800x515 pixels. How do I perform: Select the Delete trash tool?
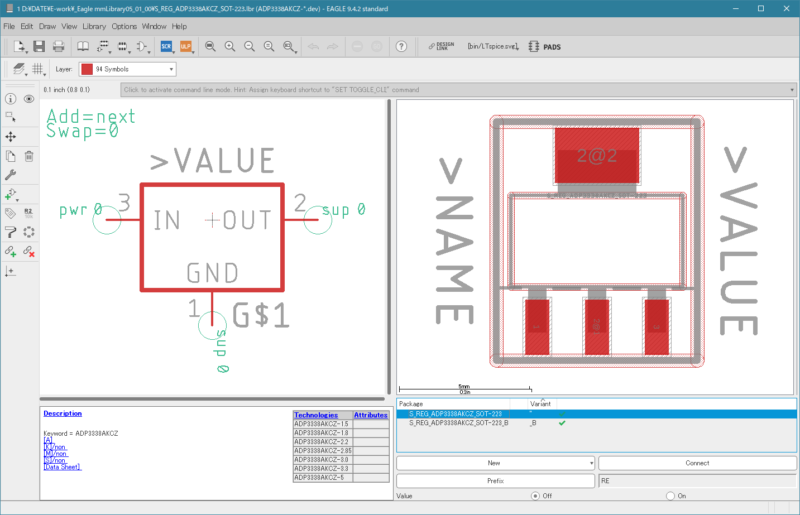[x=29, y=156]
